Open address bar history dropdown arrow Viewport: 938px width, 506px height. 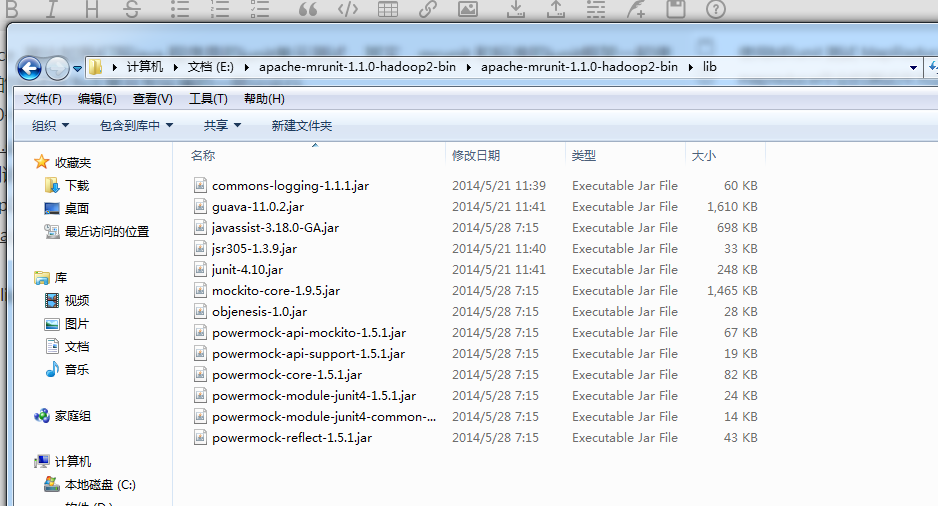(x=913, y=68)
